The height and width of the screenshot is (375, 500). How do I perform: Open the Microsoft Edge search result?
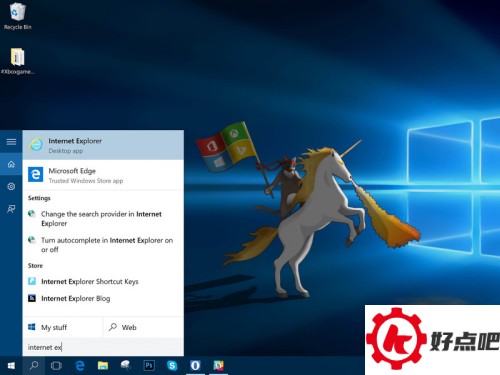(103, 175)
